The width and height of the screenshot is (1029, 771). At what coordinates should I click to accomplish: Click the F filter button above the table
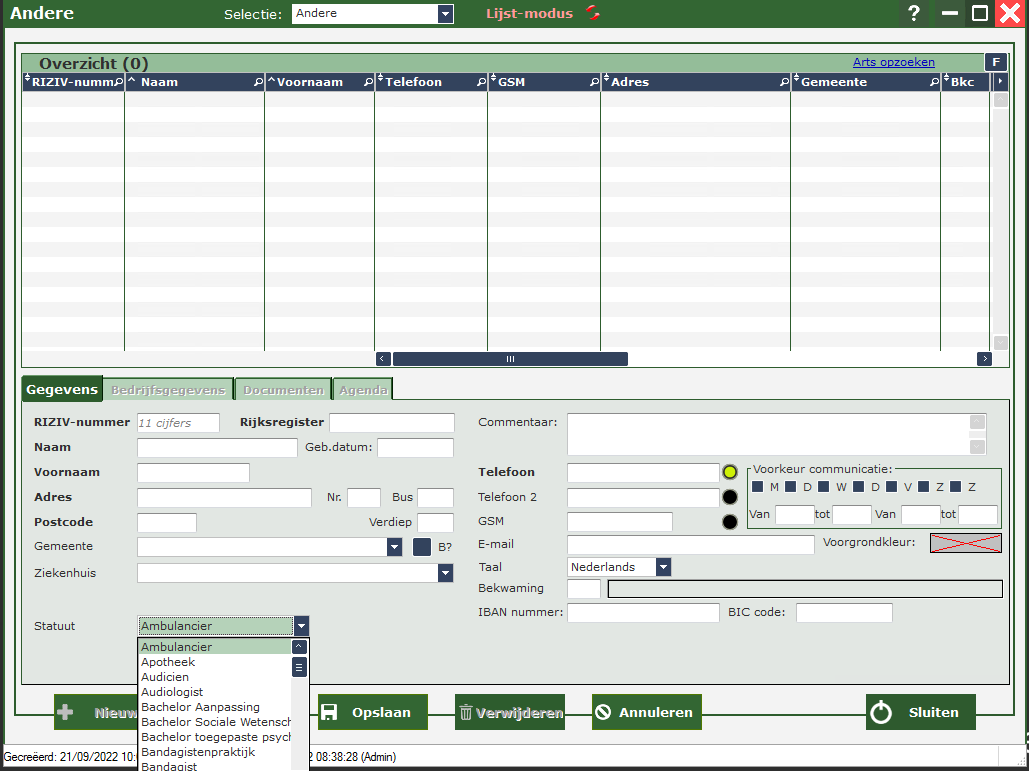click(995, 62)
